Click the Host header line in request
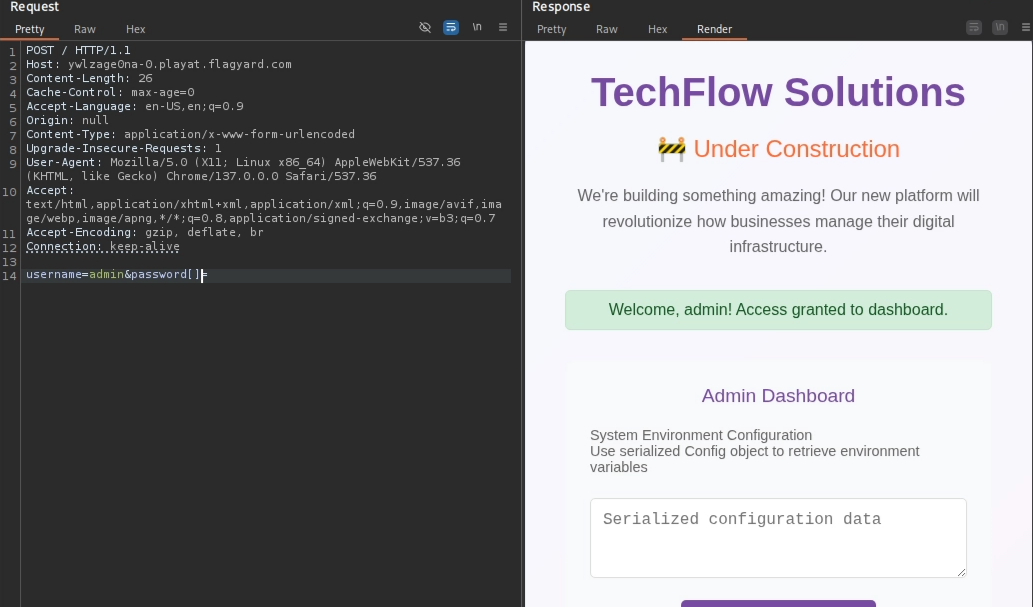The height and width of the screenshot is (607, 1033). pos(158,64)
